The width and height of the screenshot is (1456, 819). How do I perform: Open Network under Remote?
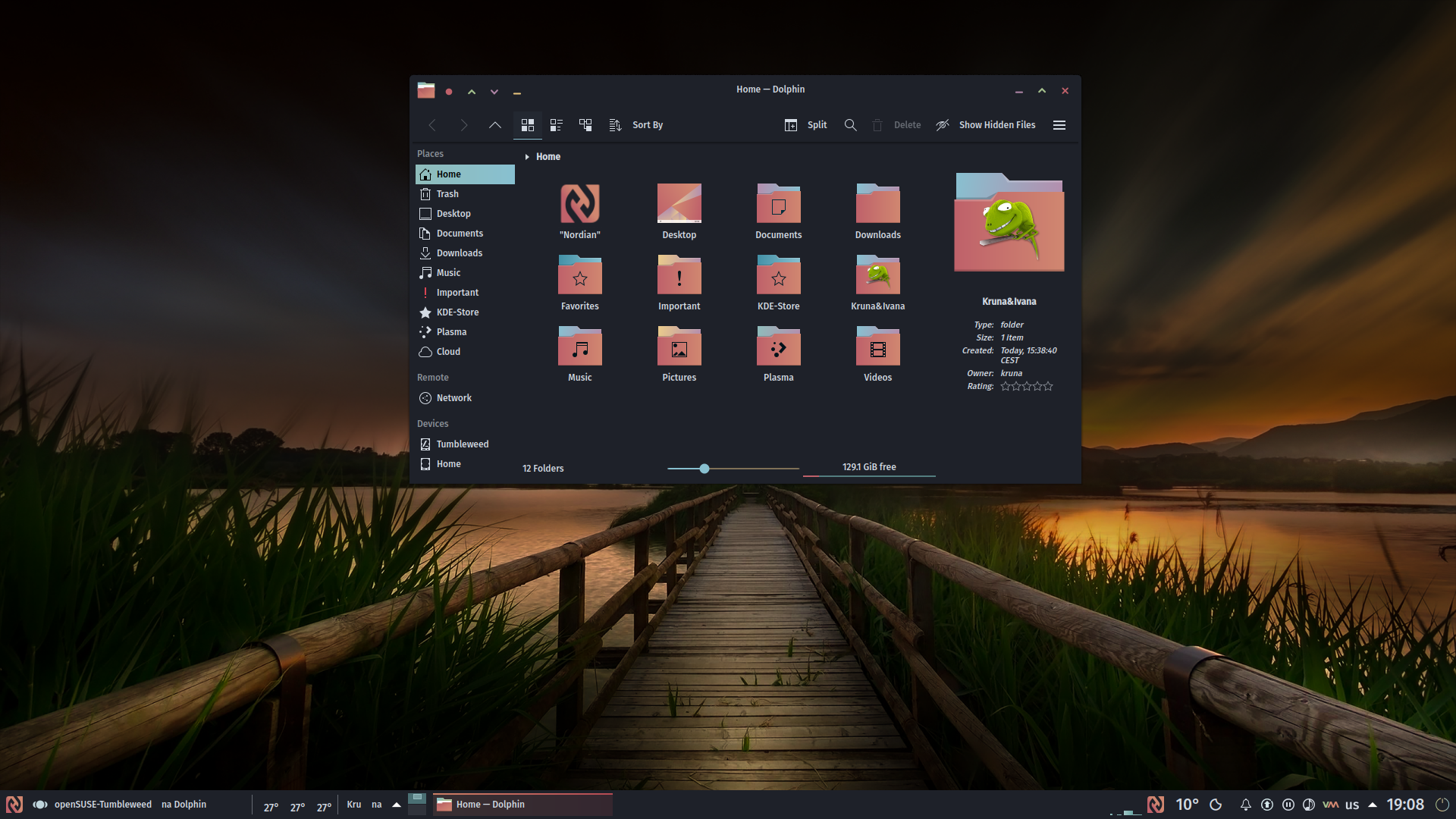[465, 398]
